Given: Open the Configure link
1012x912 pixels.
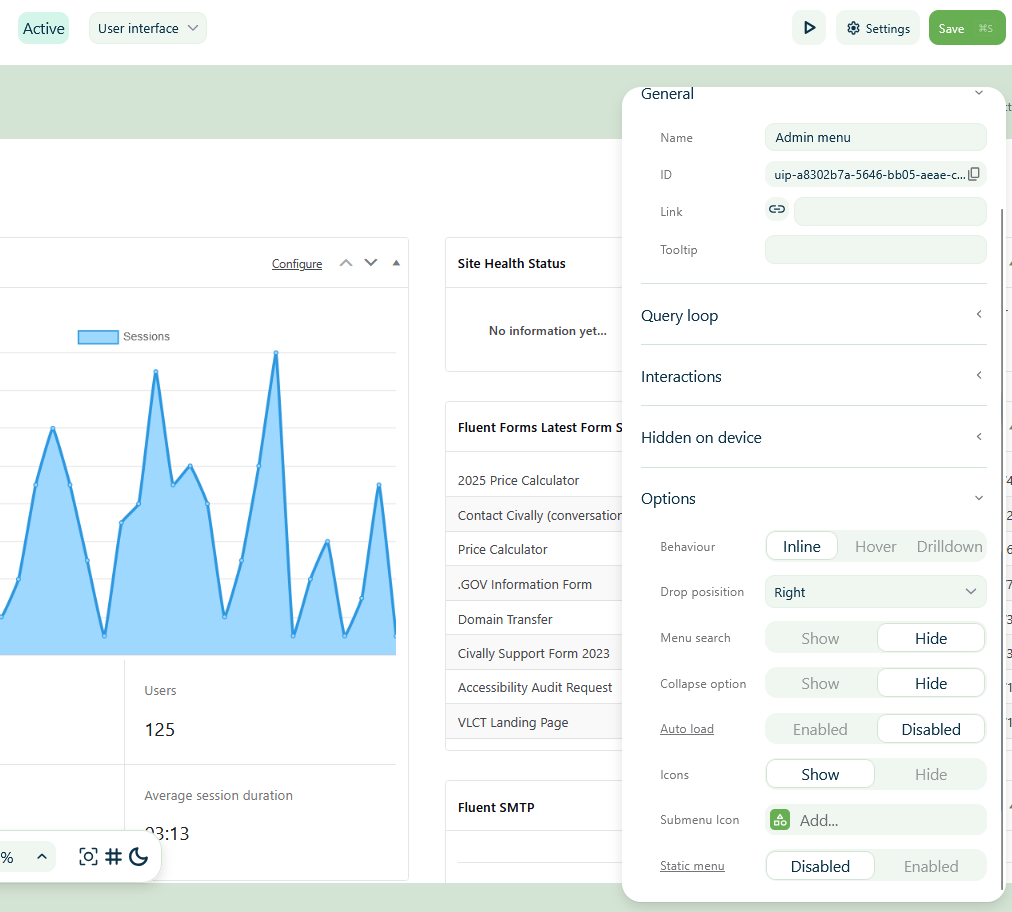Looking at the screenshot, I should tap(297, 263).
